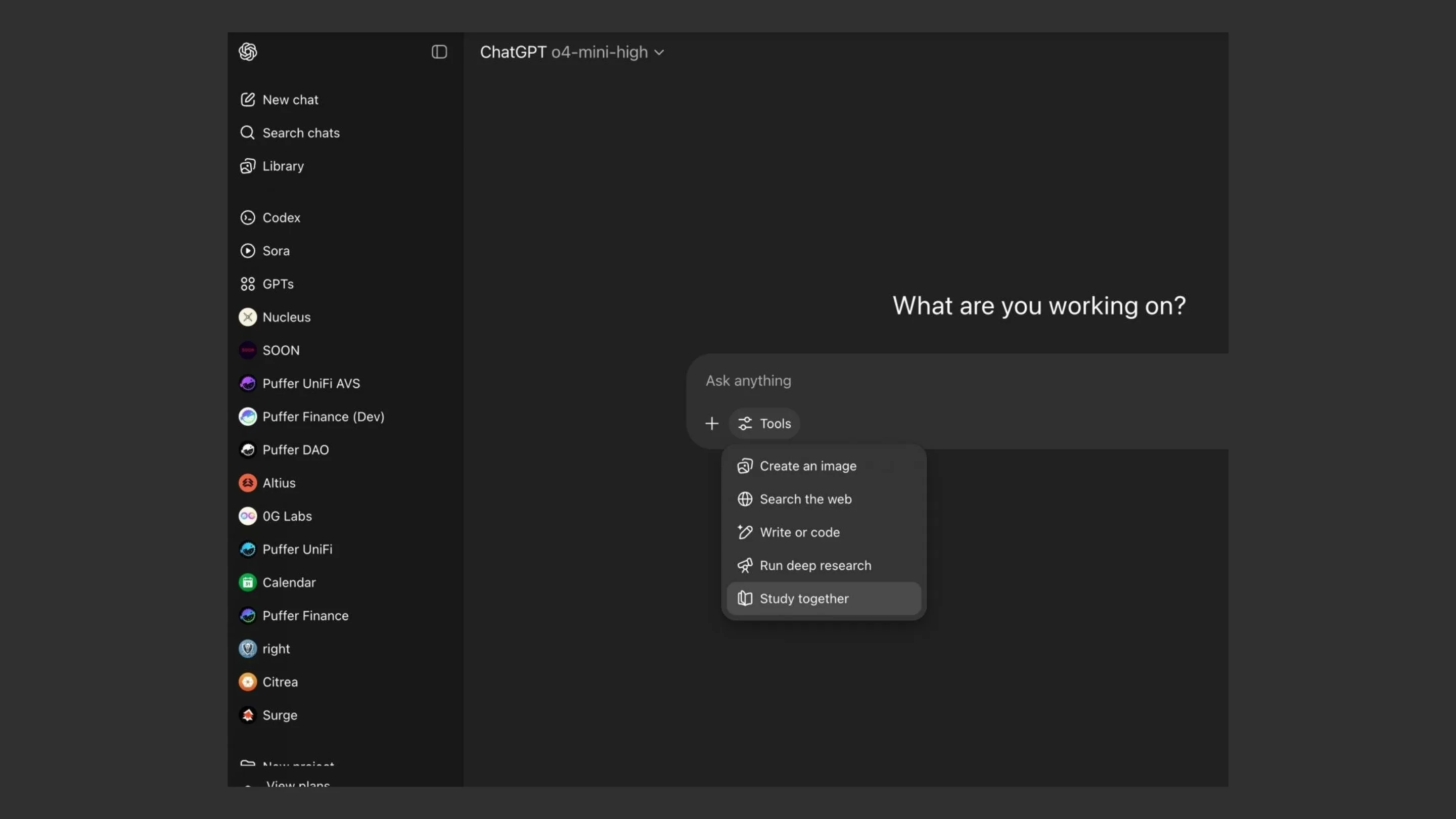Select Nucleus label in sidebar
This screenshot has width=1456, height=819.
287,317
